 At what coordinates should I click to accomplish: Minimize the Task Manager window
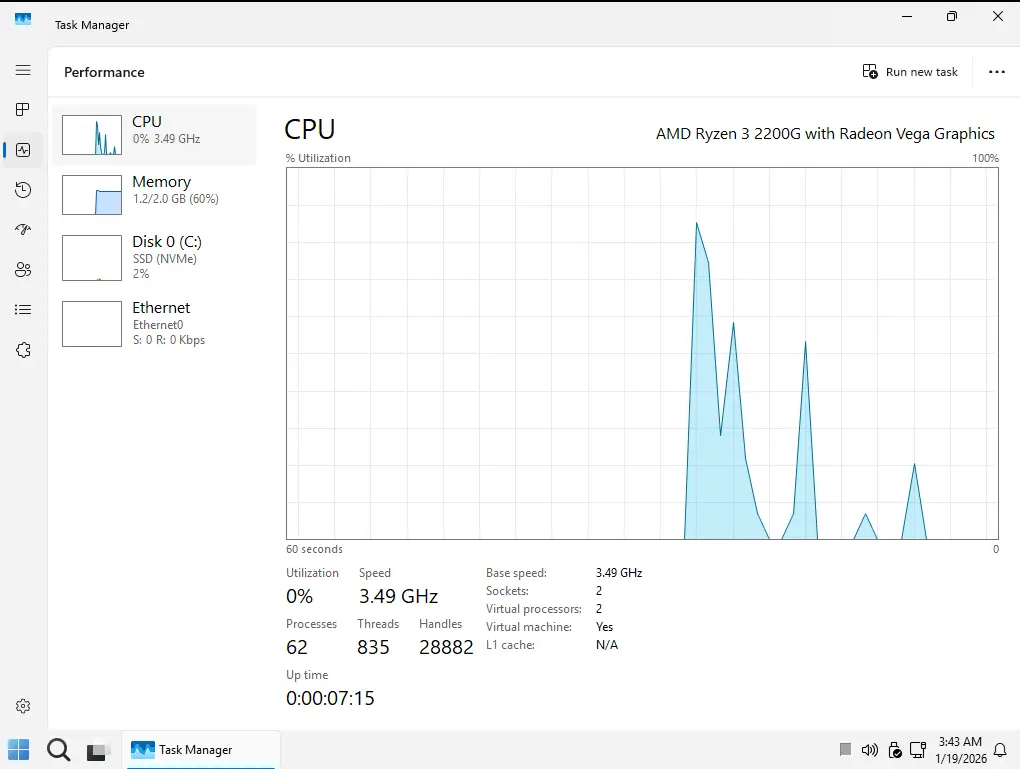[x=907, y=16]
